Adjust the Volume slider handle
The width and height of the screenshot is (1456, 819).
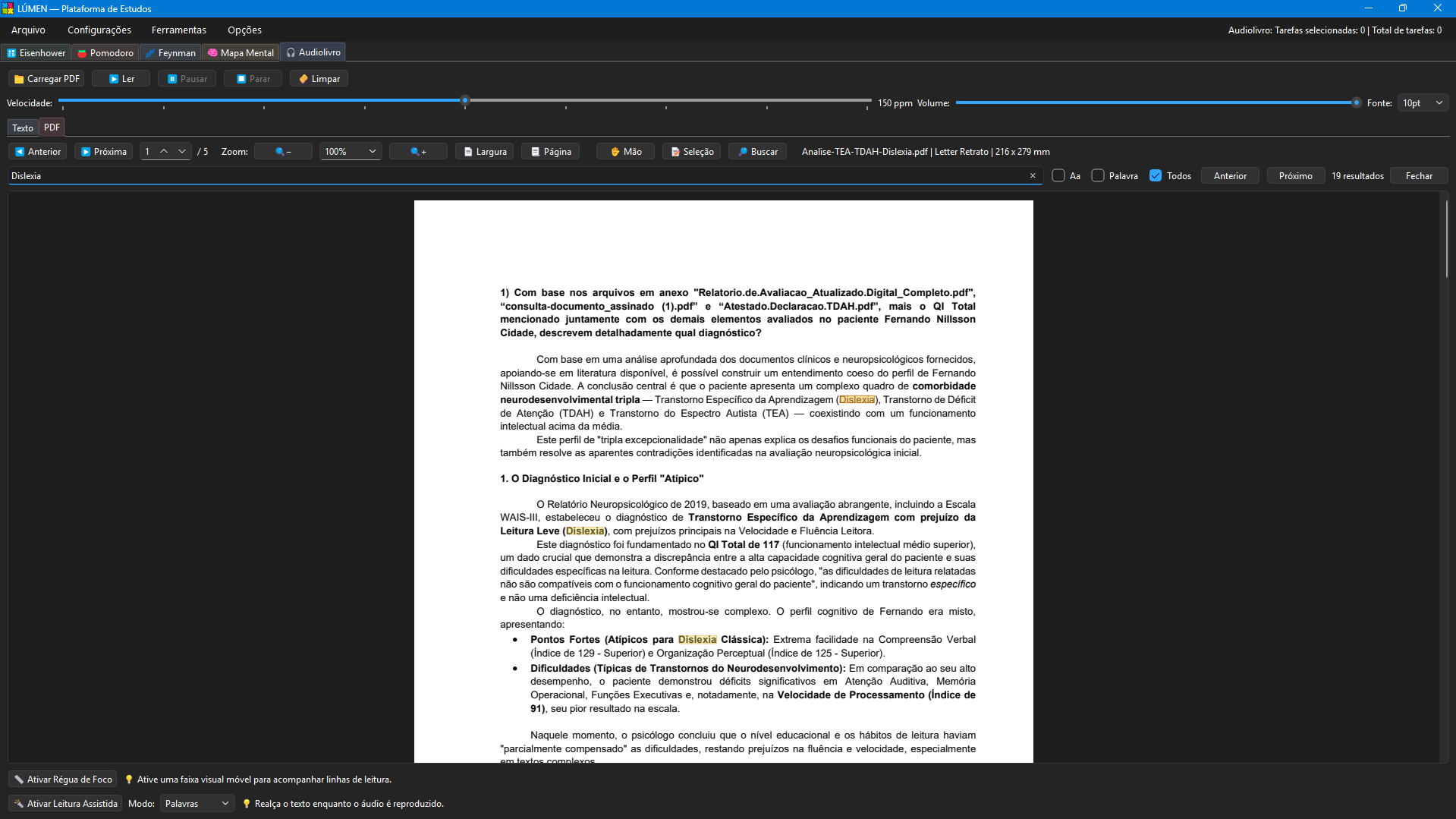click(x=1356, y=102)
